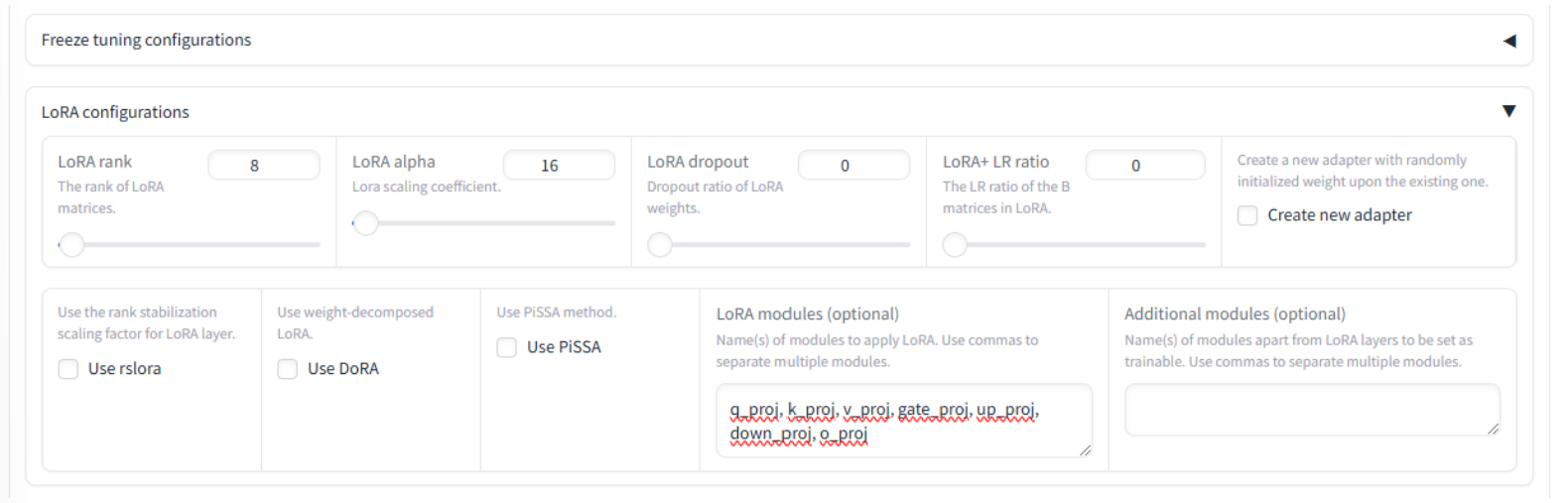Click the LoRA rank slider handle
Screen dimensions: 1568x503
point(71,245)
